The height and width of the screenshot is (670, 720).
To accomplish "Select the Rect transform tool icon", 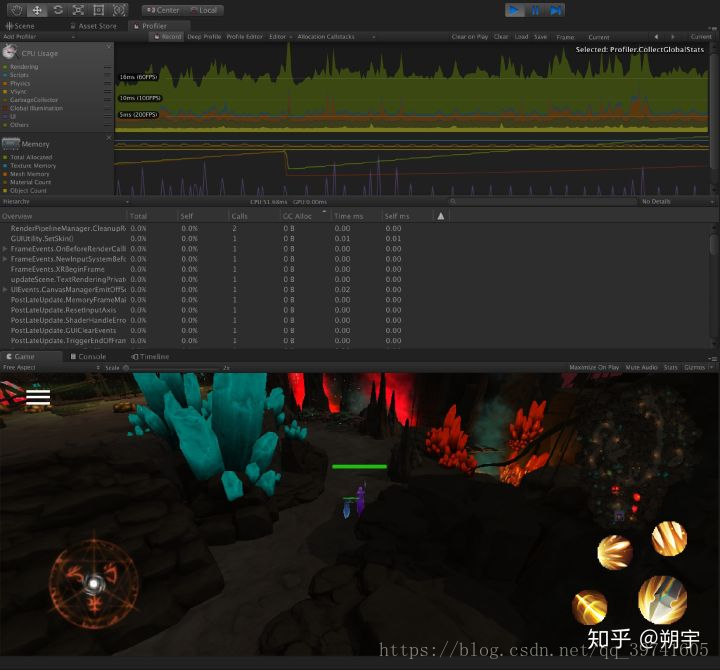I will tap(98, 10).
